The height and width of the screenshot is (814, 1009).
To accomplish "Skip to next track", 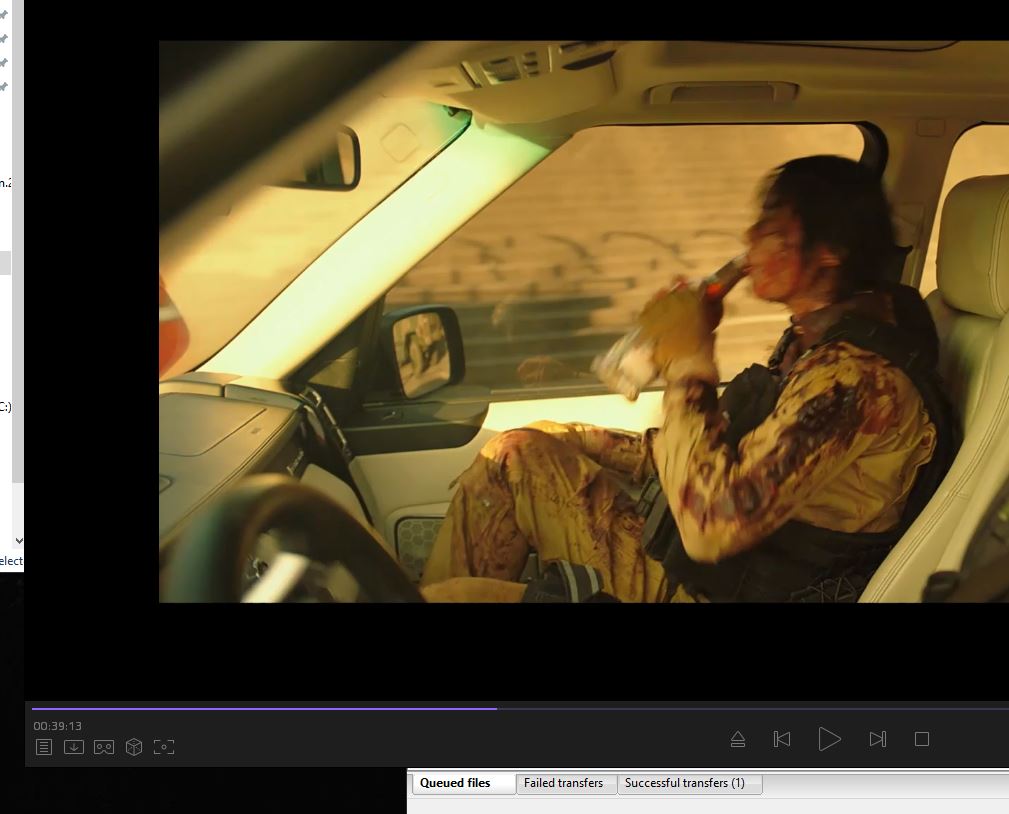I will click(x=878, y=739).
